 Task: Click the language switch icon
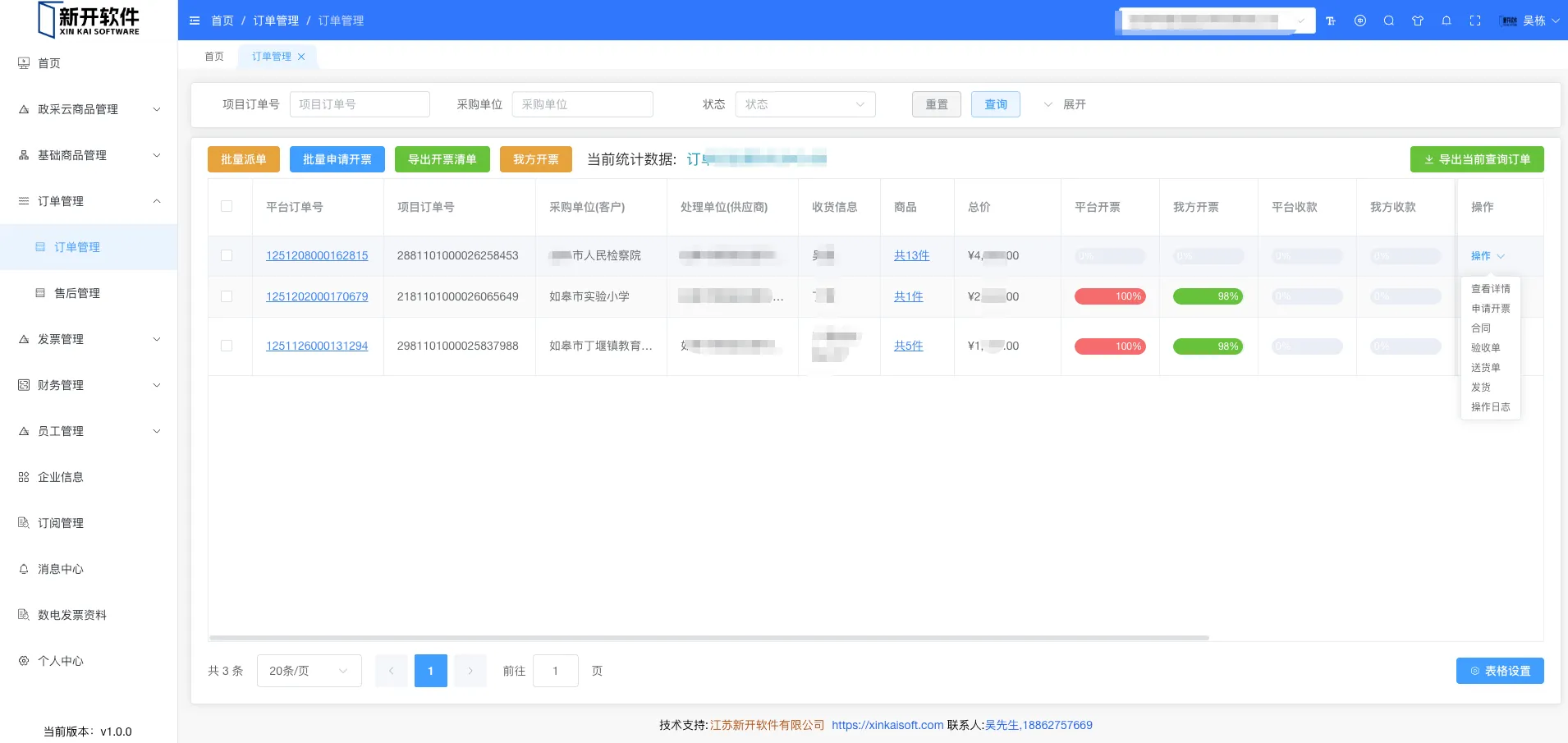pyautogui.click(x=1360, y=21)
